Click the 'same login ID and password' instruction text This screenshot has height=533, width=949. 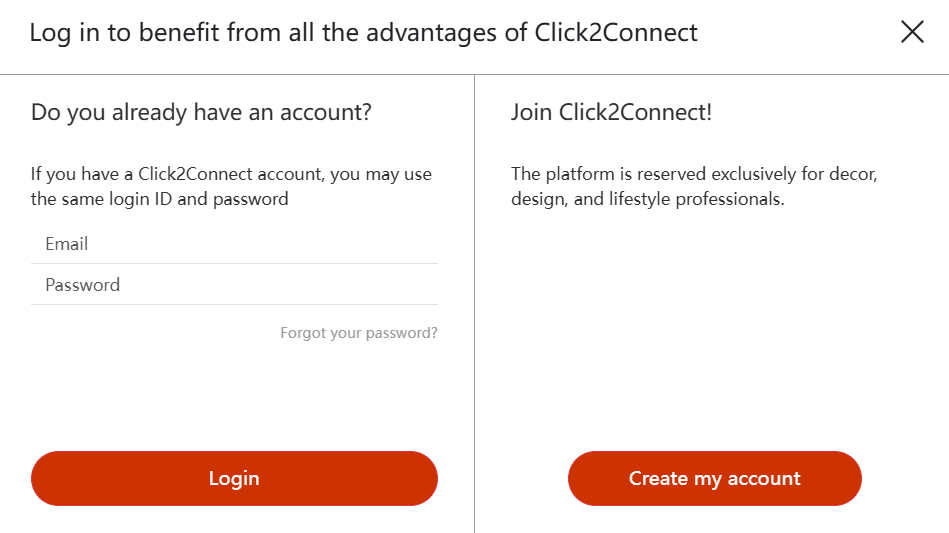[160, 199]
